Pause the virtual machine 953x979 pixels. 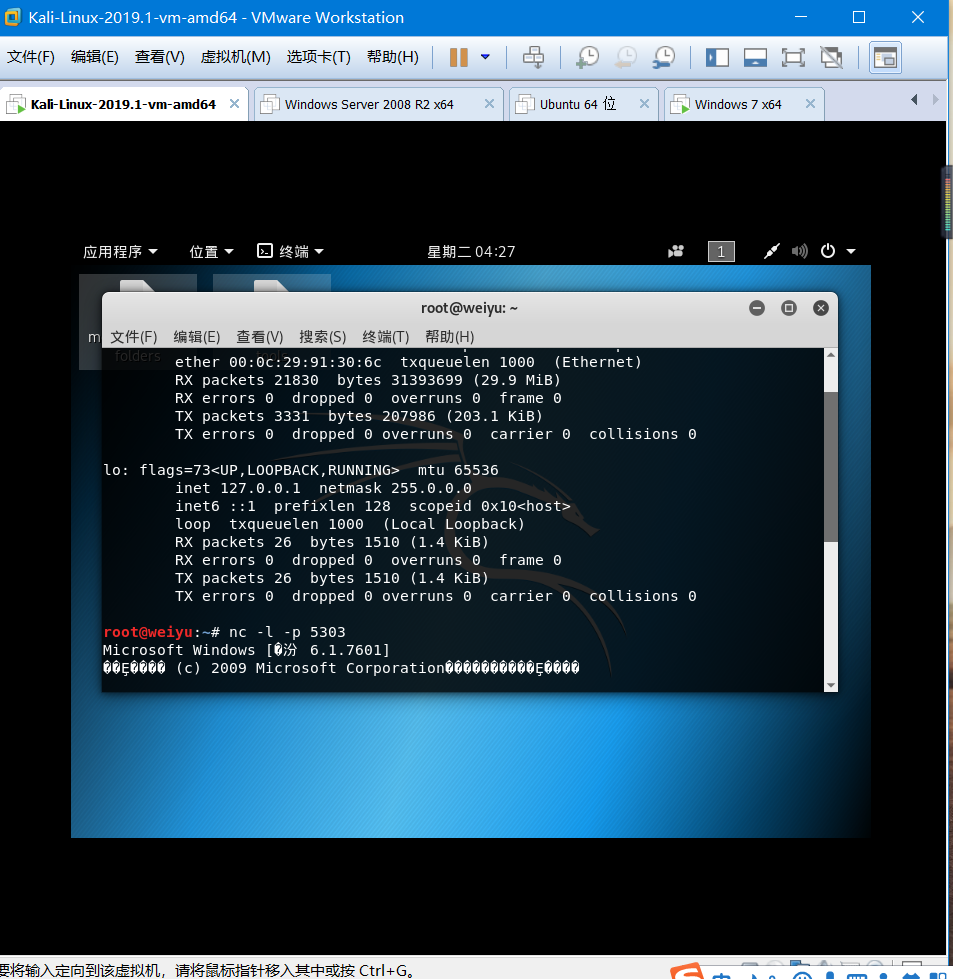pos(458,57)
